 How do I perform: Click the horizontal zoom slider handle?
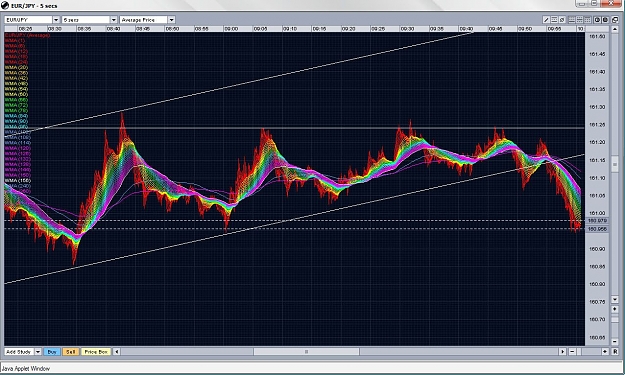pyautogui.click(x=579, y=351)
